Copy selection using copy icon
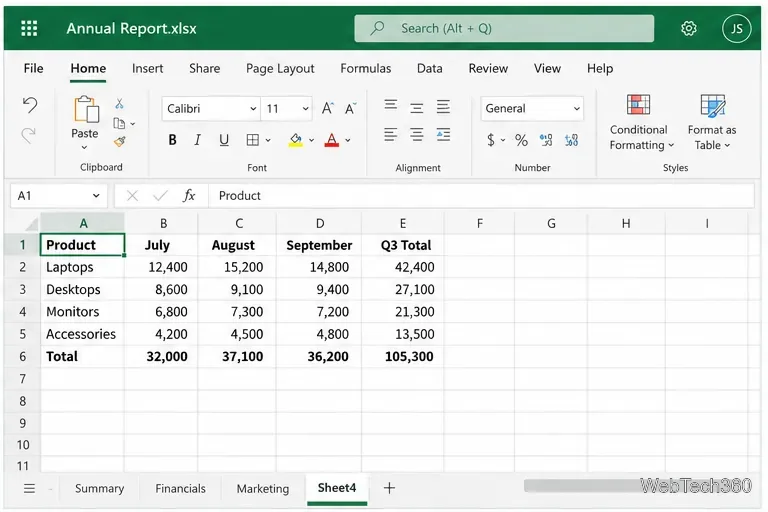 point(119,123)
